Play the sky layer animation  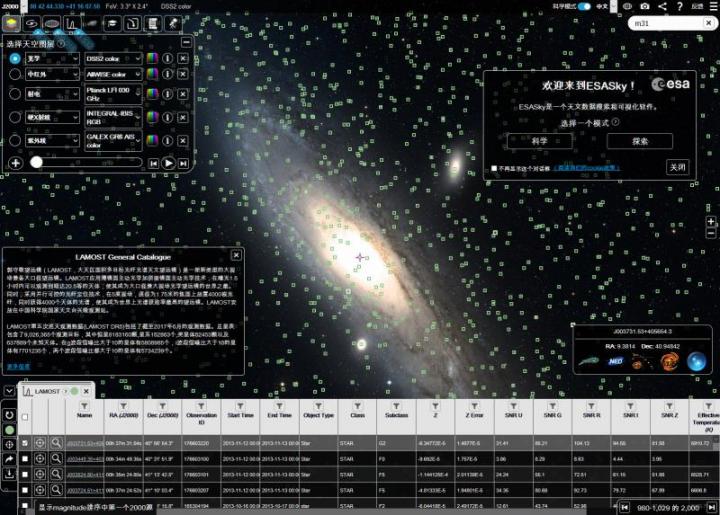169,163
